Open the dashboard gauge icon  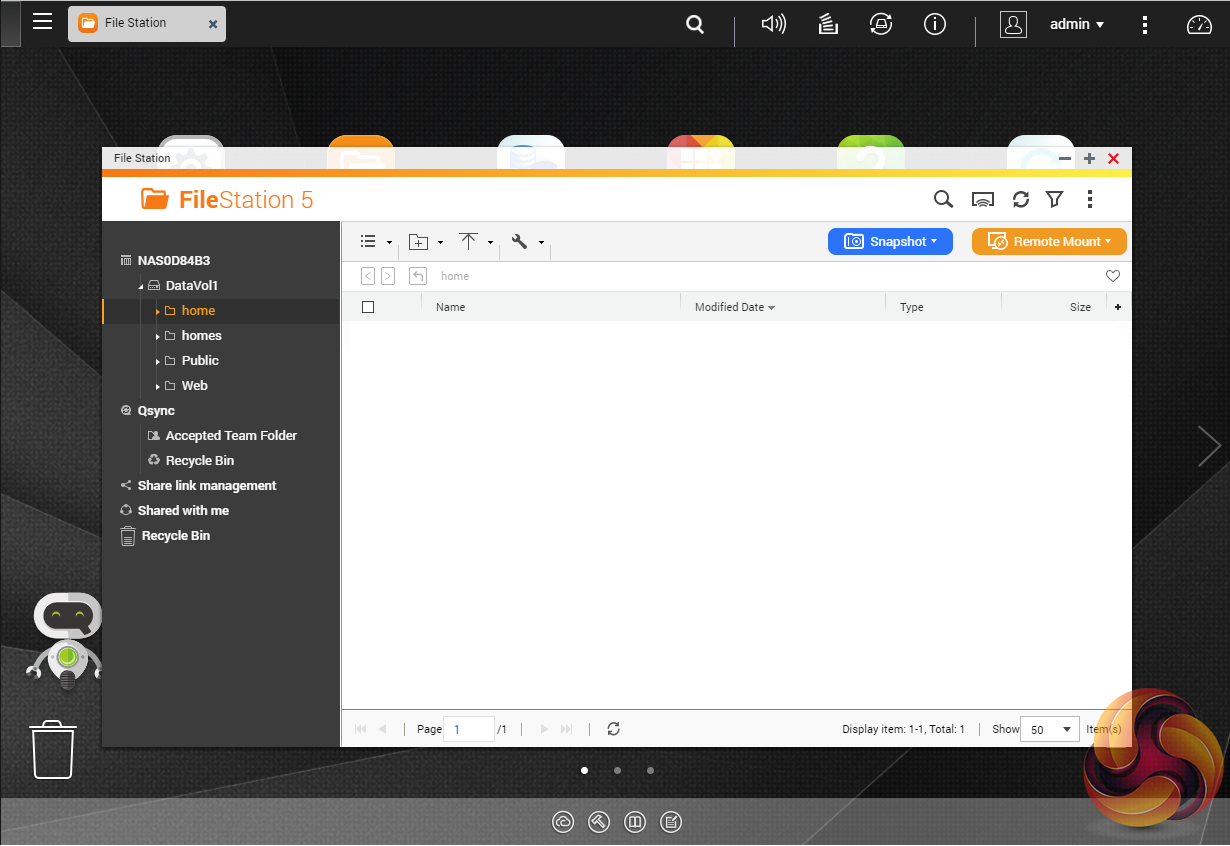pyautogui.click(x=1199, y=24)
